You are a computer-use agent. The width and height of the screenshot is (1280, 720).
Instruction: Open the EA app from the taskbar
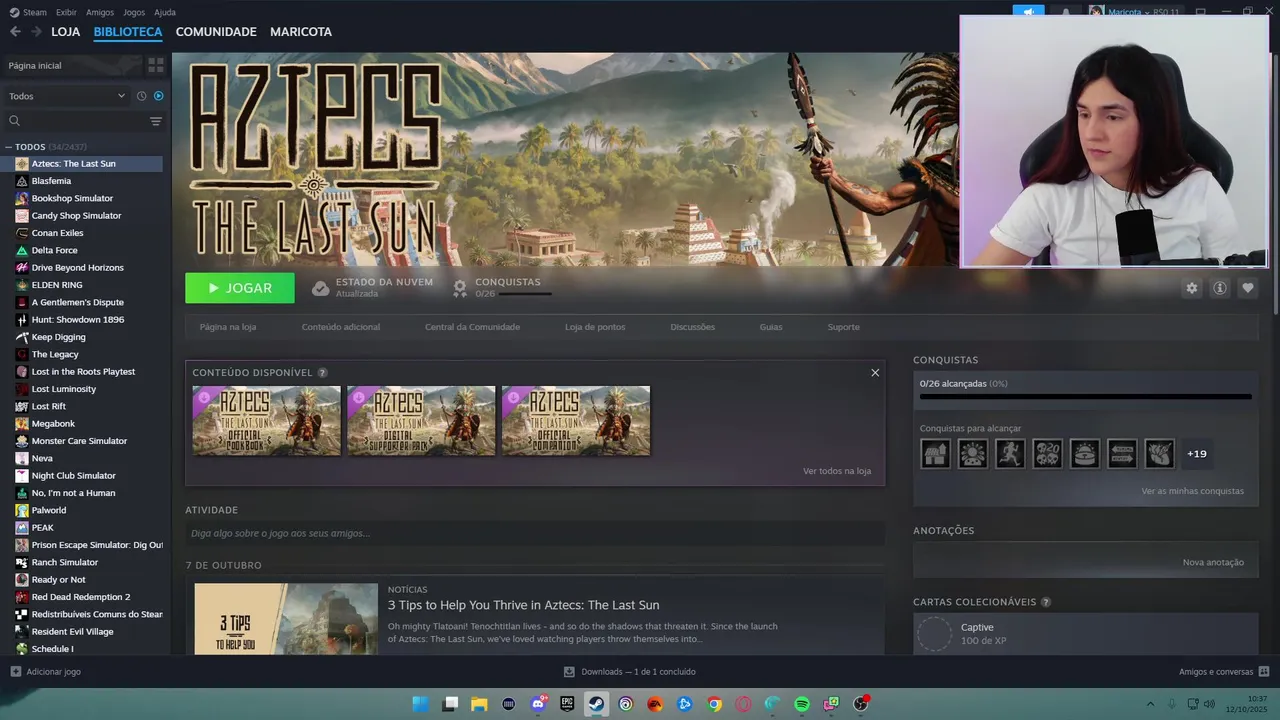655,704
